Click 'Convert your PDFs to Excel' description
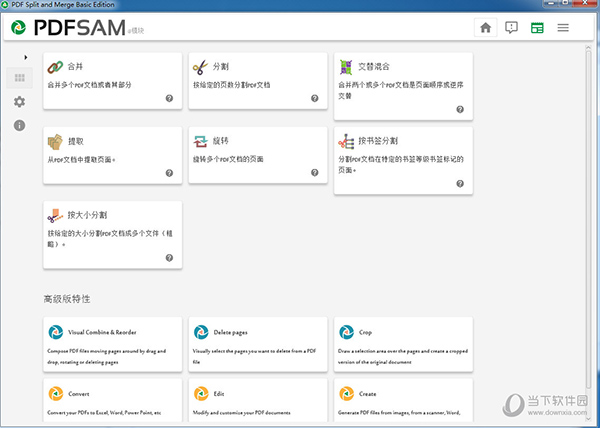Screen dimensions: 600x428 [x=104, y=413]
